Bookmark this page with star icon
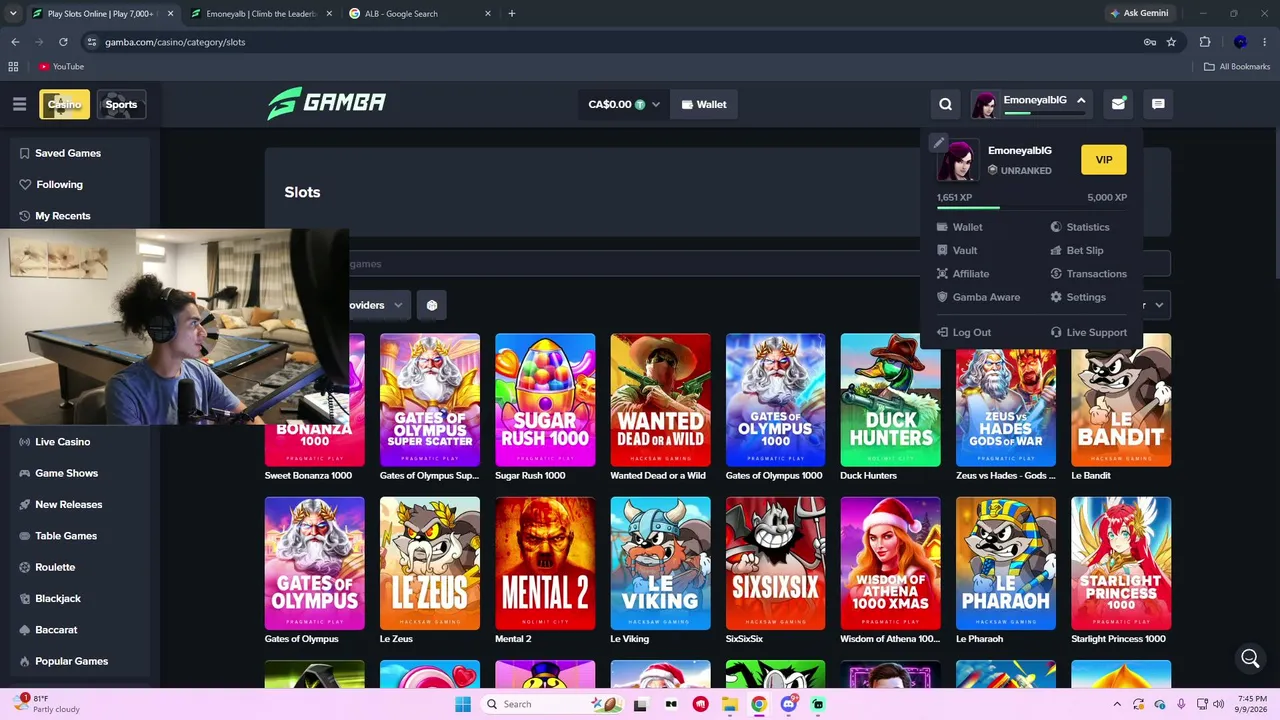1280x720 pixels. pyautogui.click(x=1171, y=42)
